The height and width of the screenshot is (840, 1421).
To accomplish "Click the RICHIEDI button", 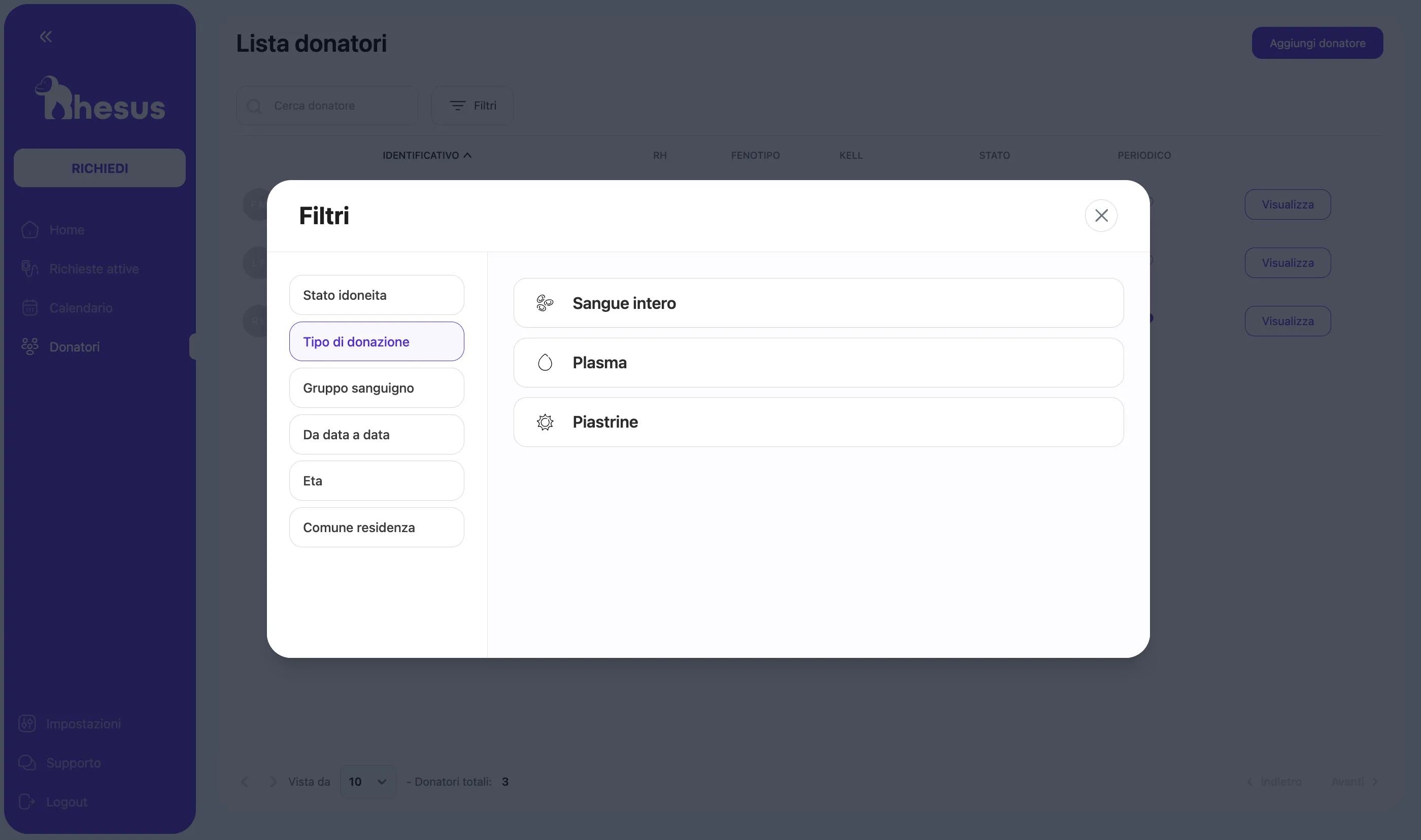I will [x=99, y=167].
